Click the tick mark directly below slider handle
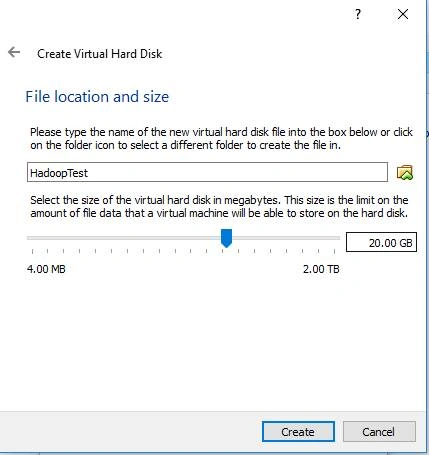Screen dimensions: 429x455 223,251
